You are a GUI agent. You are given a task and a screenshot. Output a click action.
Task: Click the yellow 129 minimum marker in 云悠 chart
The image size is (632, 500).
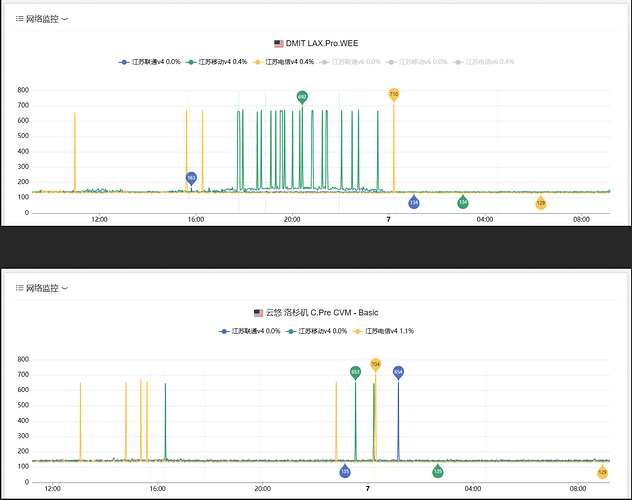[x=602, y=472]
